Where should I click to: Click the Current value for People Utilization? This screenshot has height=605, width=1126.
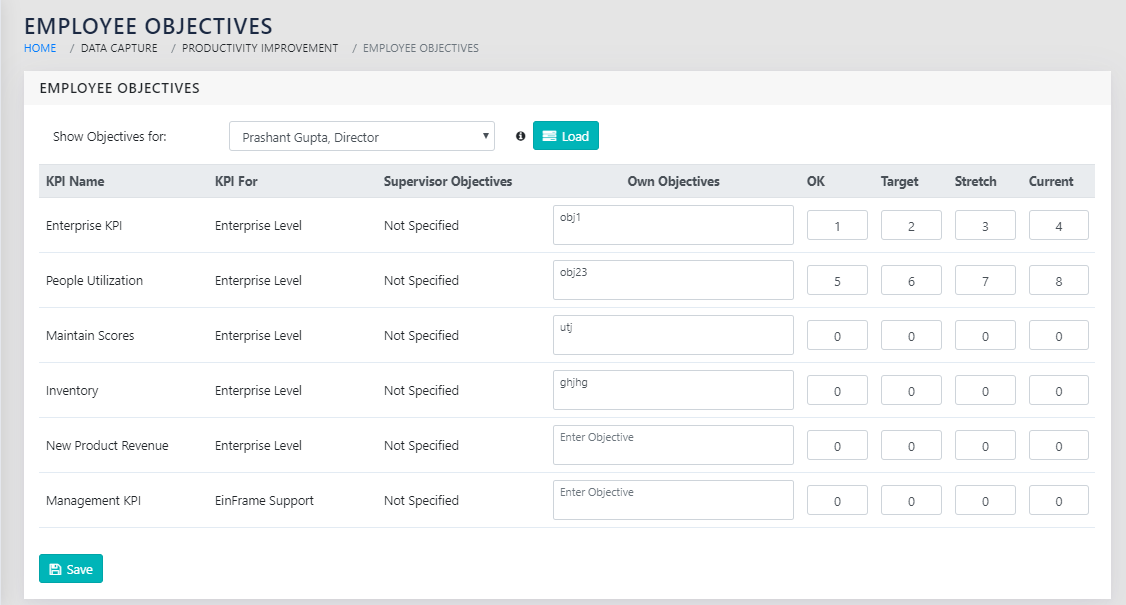point(1059,281)
